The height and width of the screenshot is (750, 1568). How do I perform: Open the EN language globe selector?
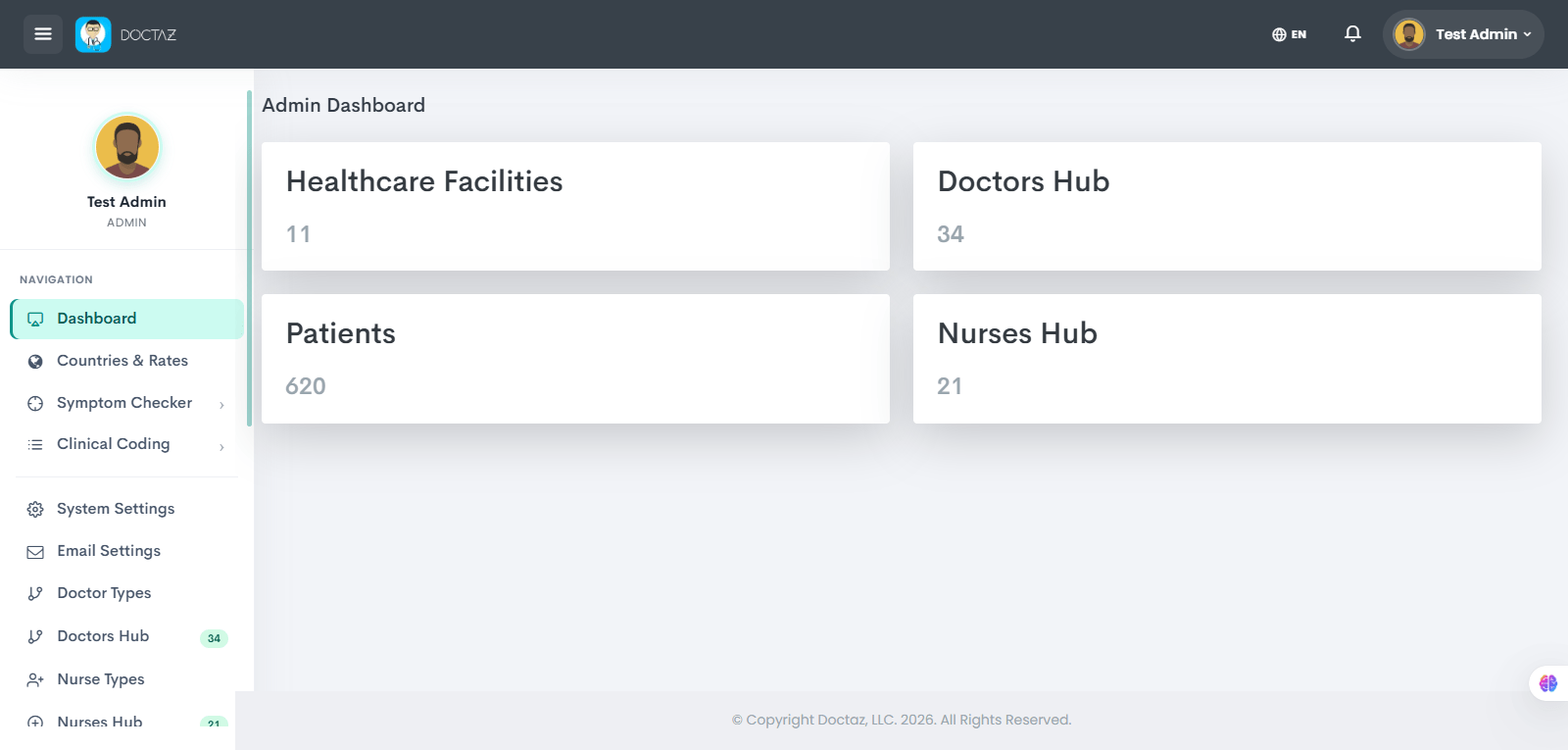tap(1289, 34)
